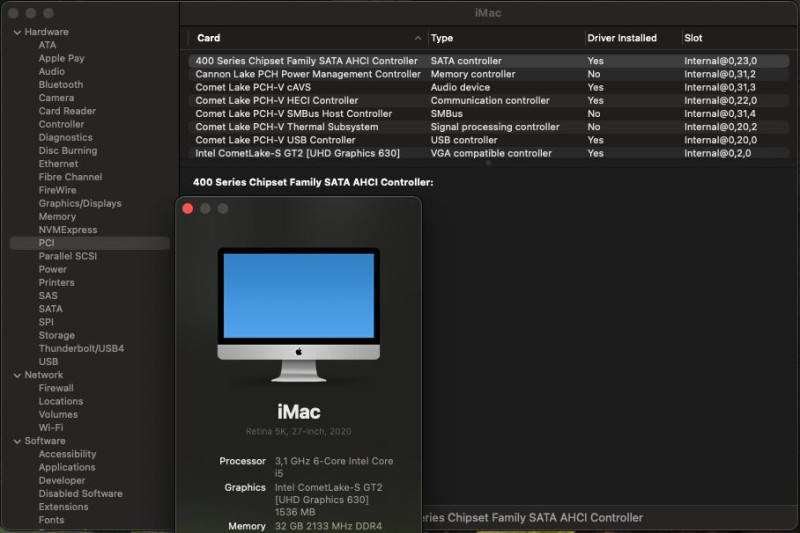Sort by the Slot column header
This screenshot has height=533, width=800.
click(x=693, y=38)
